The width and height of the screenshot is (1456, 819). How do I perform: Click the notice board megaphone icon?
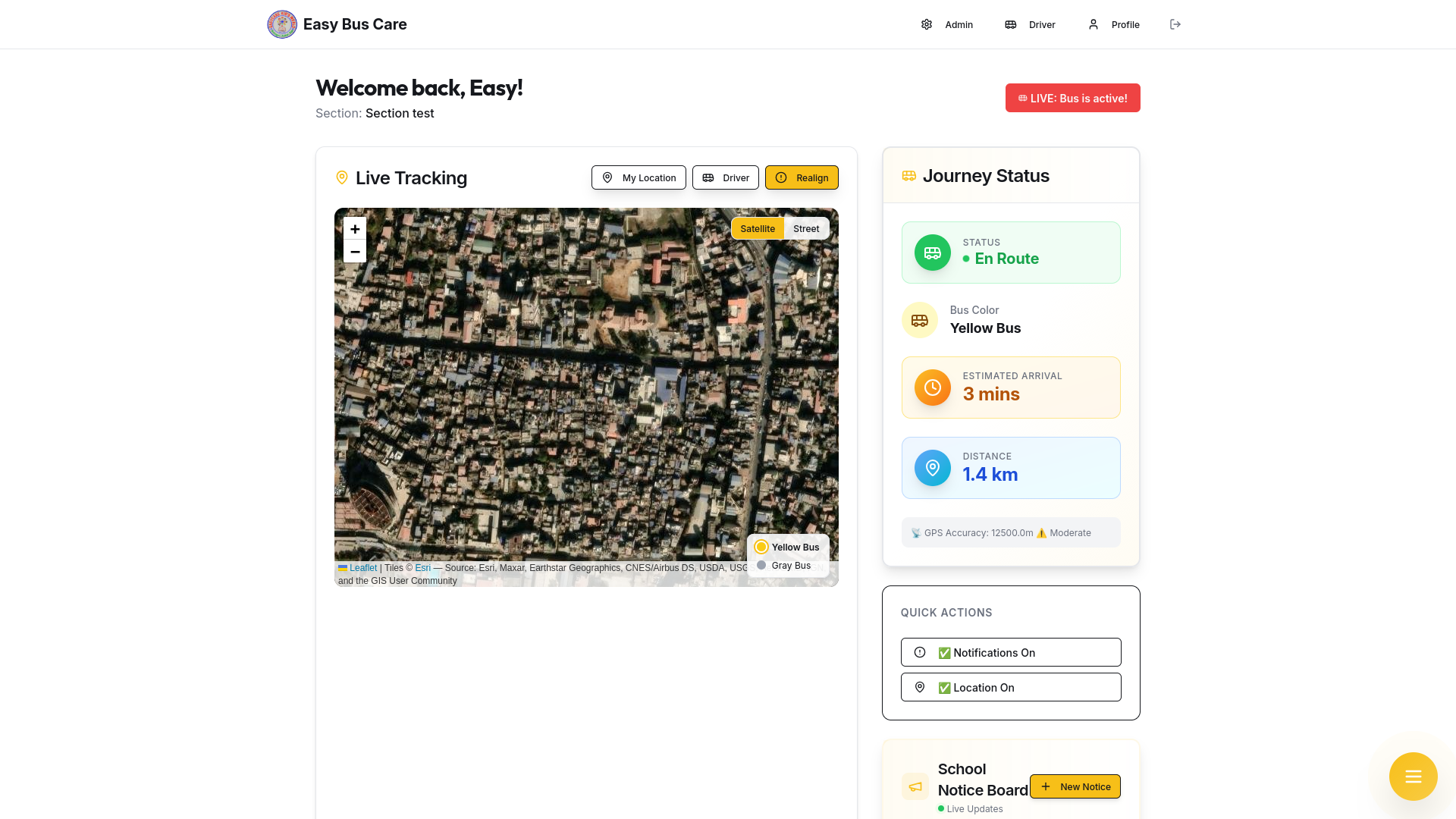coord(915,786)
